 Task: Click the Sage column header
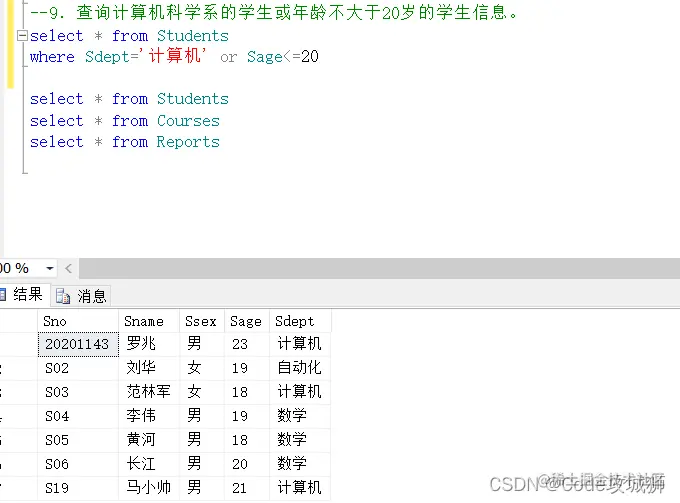coord(247,321)
